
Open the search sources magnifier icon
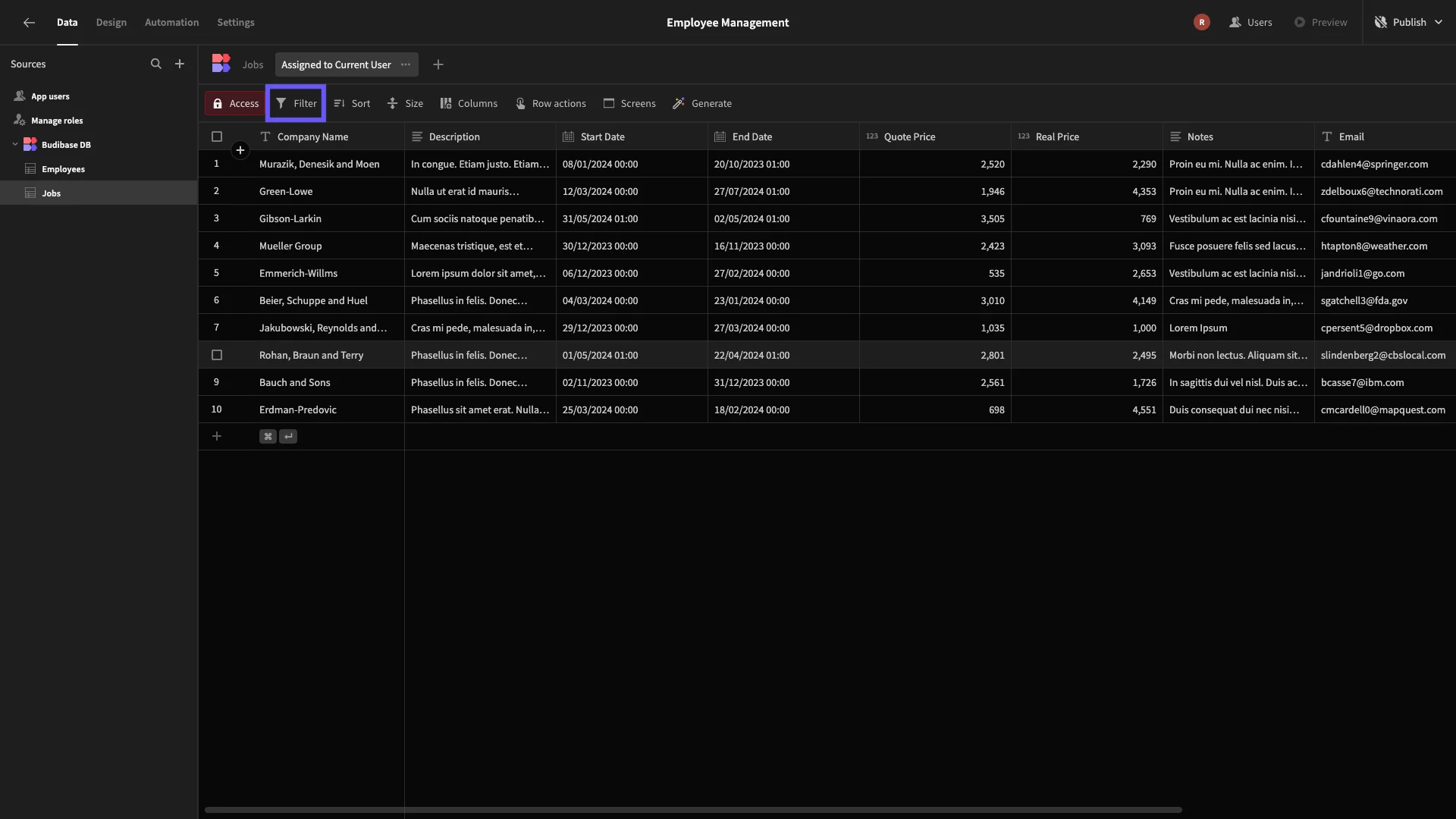[156, 64]
